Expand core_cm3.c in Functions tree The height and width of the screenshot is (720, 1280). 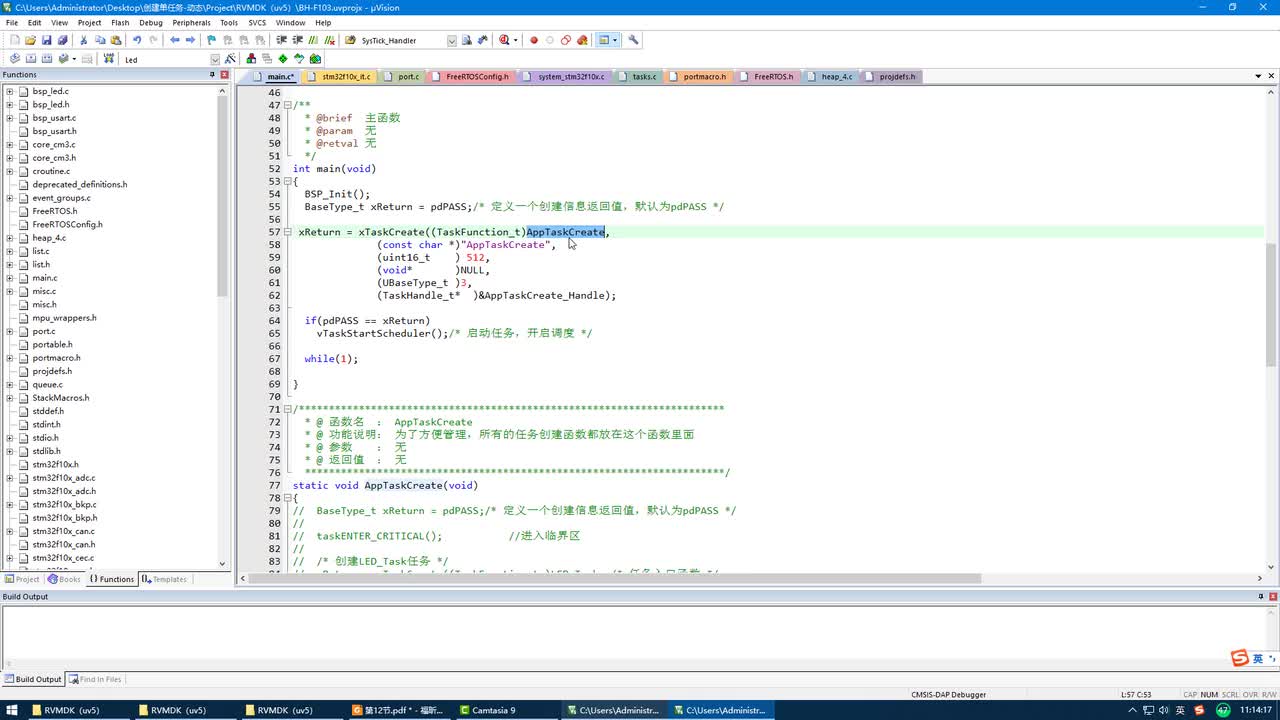10,144
